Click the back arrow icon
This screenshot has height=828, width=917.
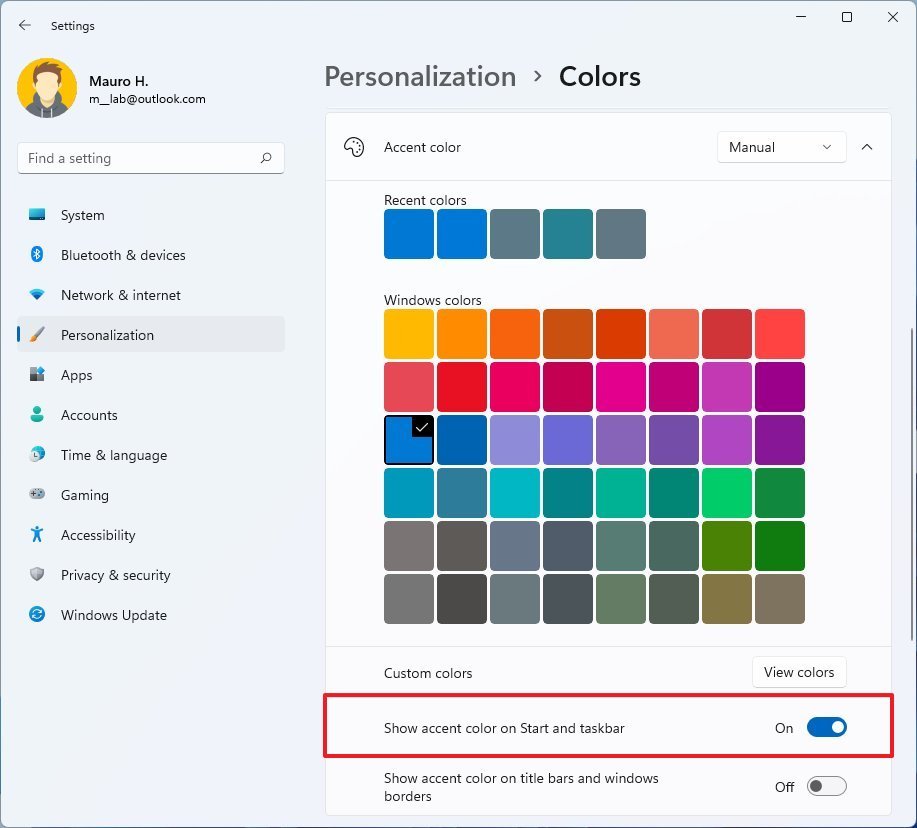(24, 25)
